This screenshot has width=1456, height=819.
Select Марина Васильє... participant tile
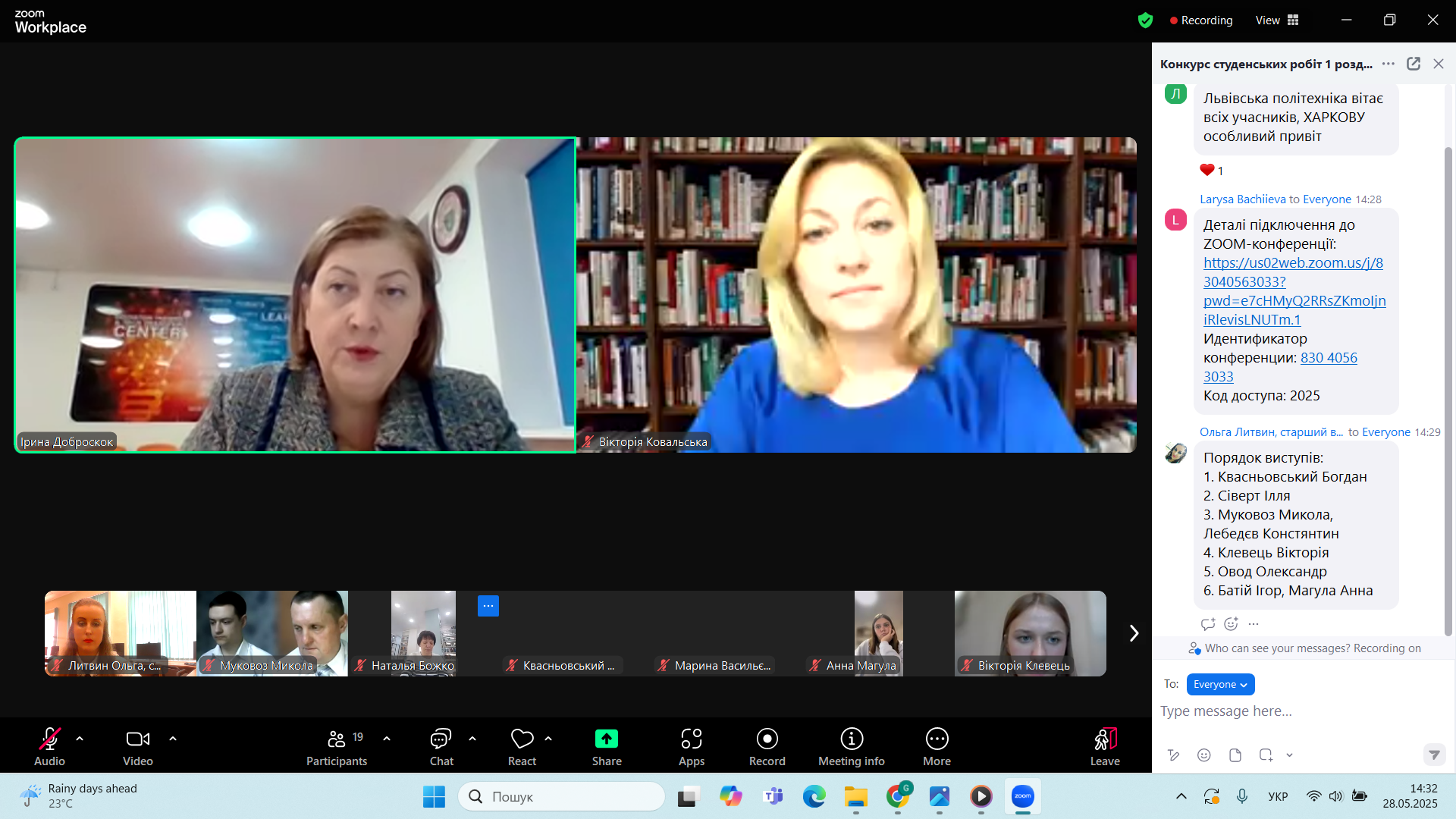[x=727, y=633]
